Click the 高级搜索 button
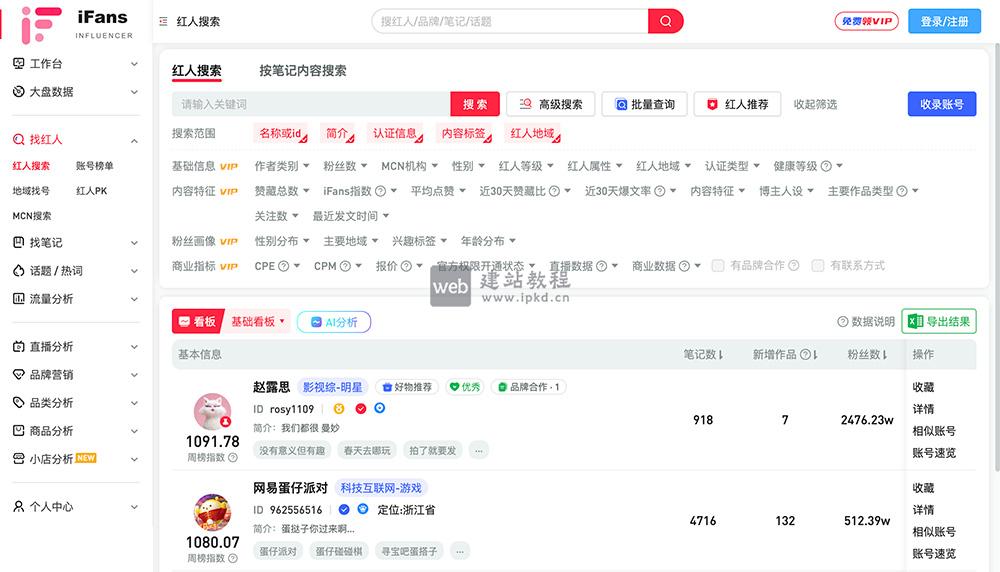This screenshot has height=572, width=1000. pyautogui.click(x=550, y=104)
